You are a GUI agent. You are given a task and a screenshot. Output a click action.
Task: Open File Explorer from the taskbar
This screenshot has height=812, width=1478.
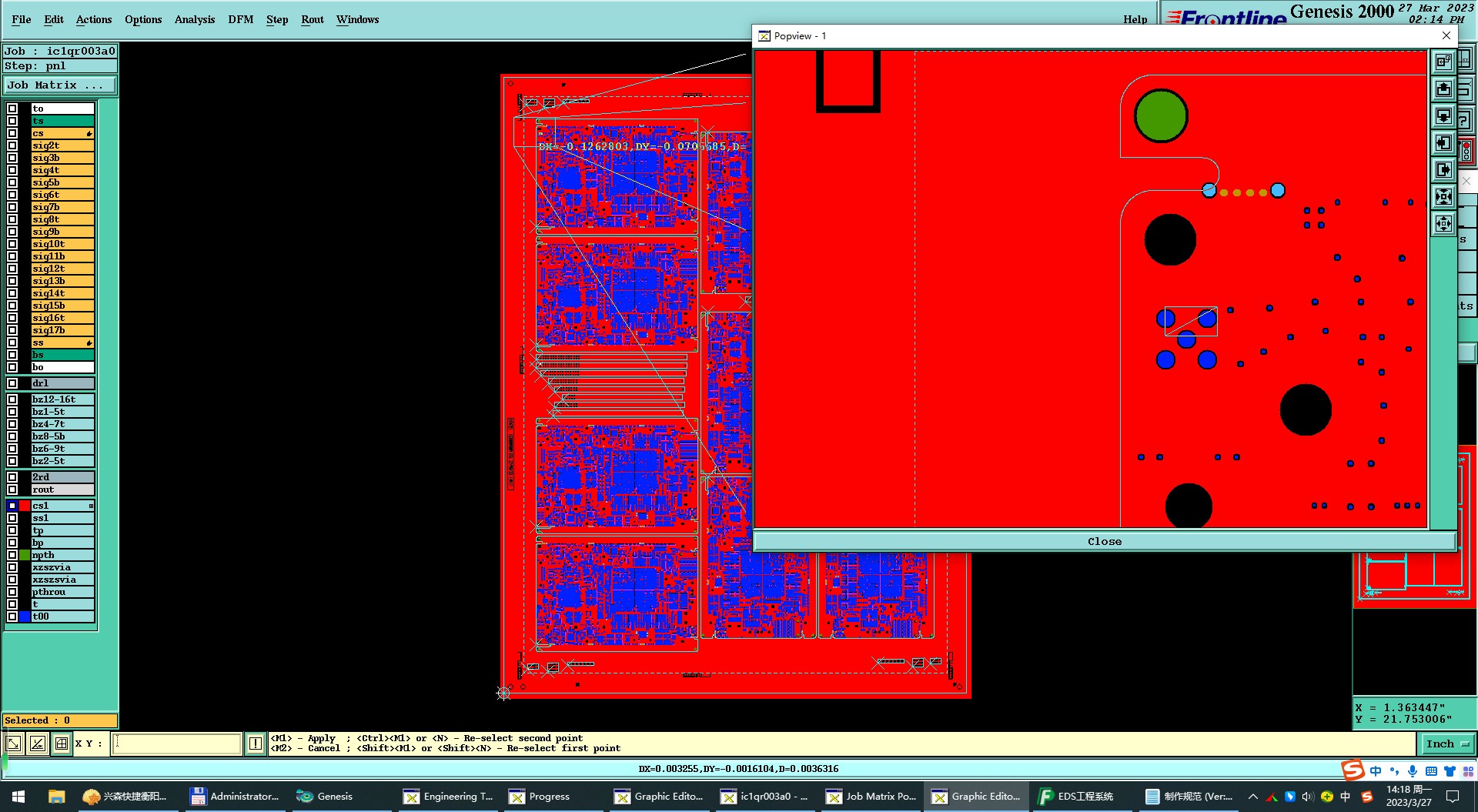56,797
